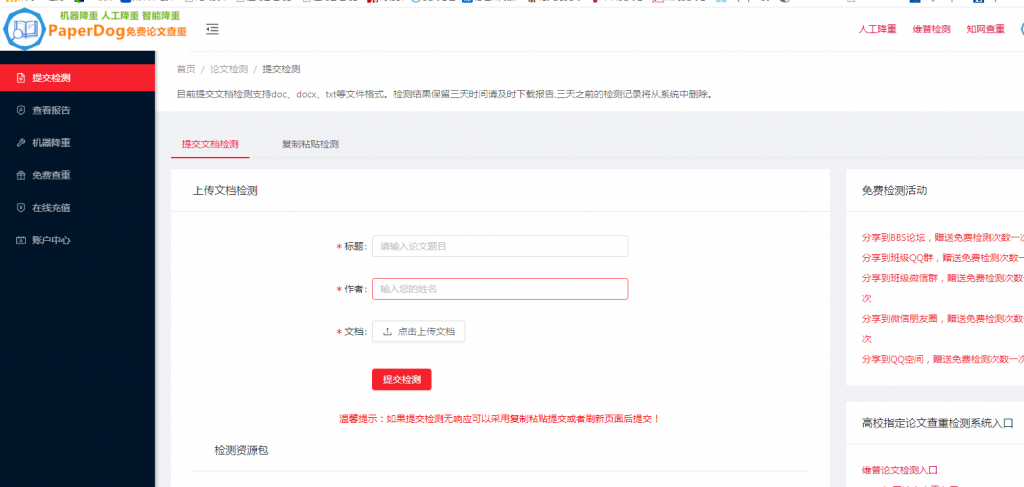Click the account icon beside 账户中心
1024x487 pixels.
pyautogui.click(x=21, y=240)
